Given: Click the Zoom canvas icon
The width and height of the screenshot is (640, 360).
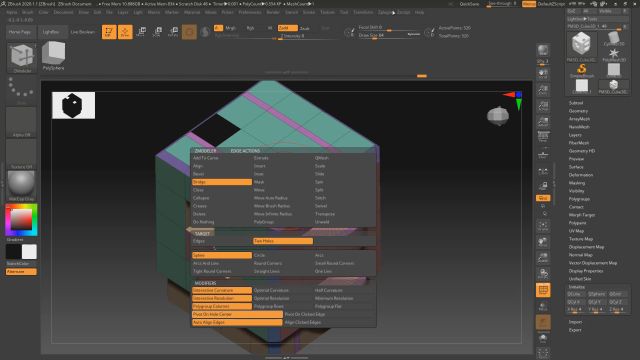Looking at the screenshot, I should [x=543, y=90].
